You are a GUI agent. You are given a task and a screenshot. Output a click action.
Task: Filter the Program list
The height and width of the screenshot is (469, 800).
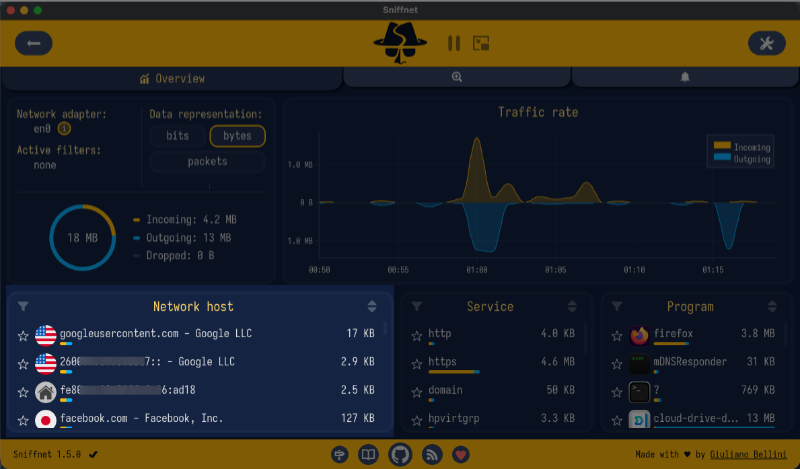click(617, 306)
